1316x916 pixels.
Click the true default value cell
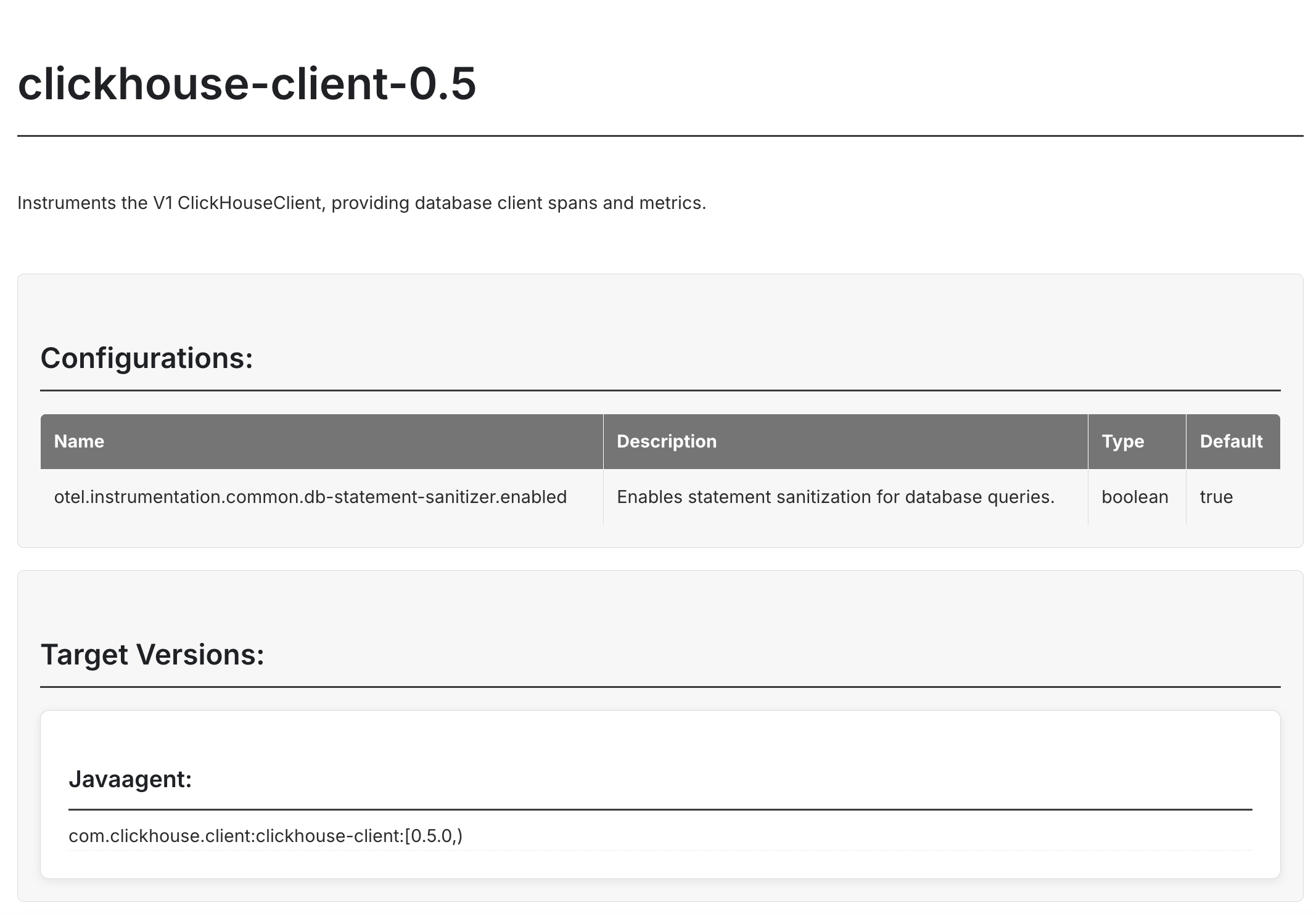point(1216,497)
